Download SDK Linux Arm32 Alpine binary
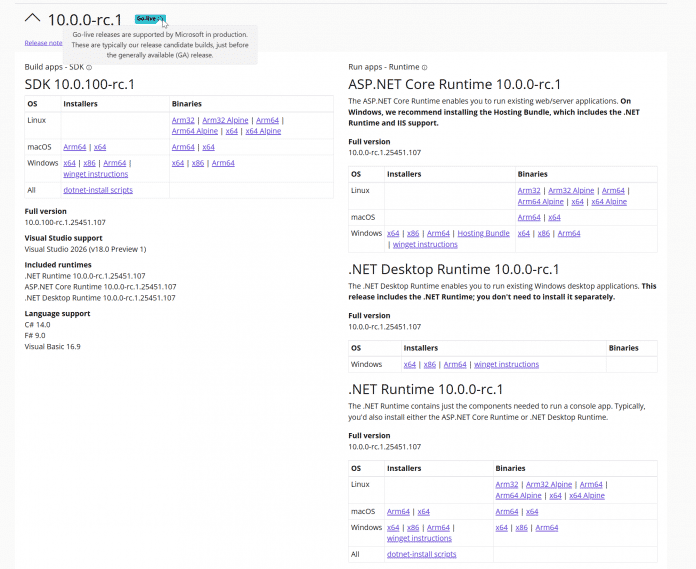696x569 pixels. 225,120
